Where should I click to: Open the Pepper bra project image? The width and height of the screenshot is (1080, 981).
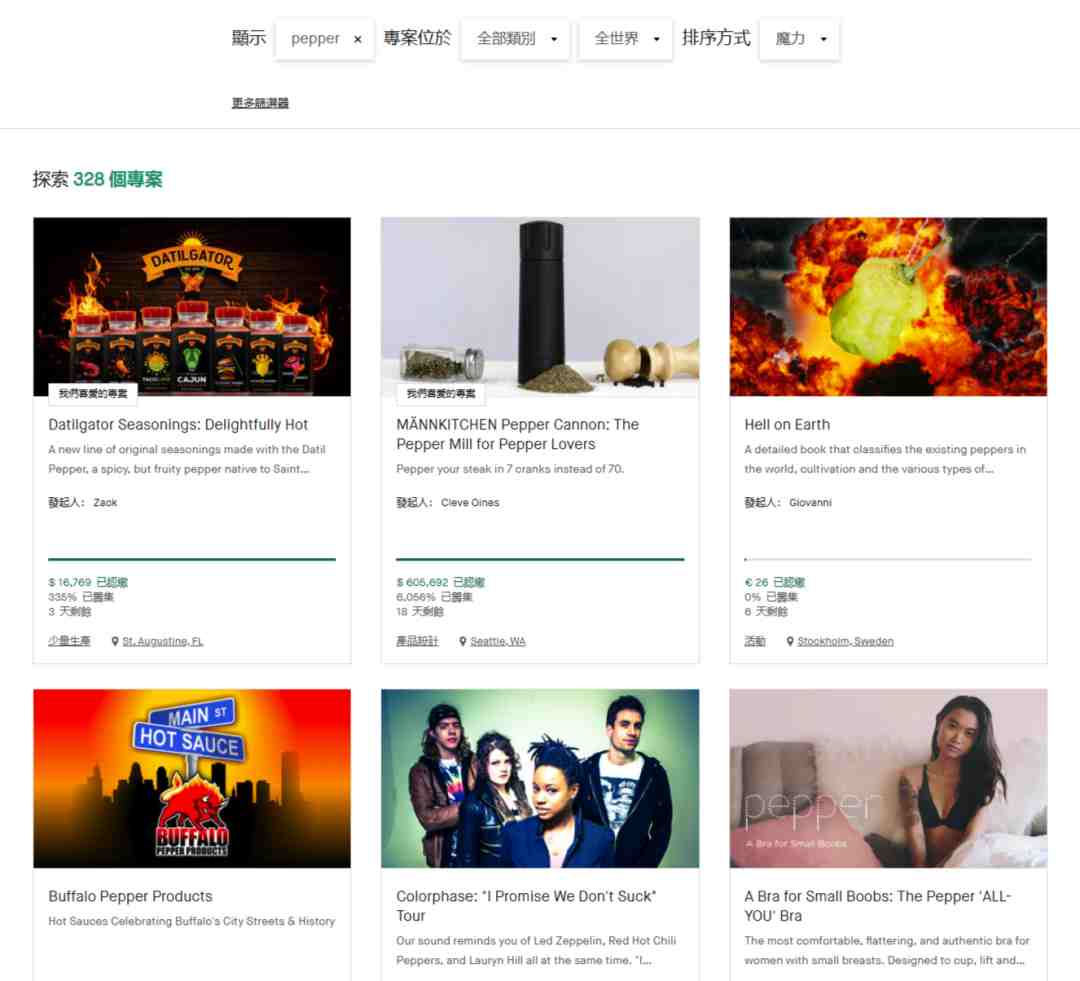coord(888,778)
